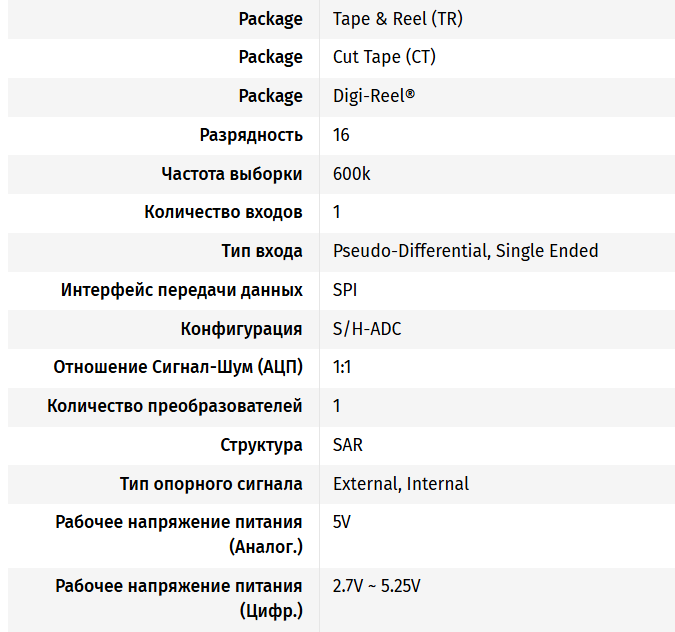
Task: Click the Количество входов label
Action: (x=223, y=212)
